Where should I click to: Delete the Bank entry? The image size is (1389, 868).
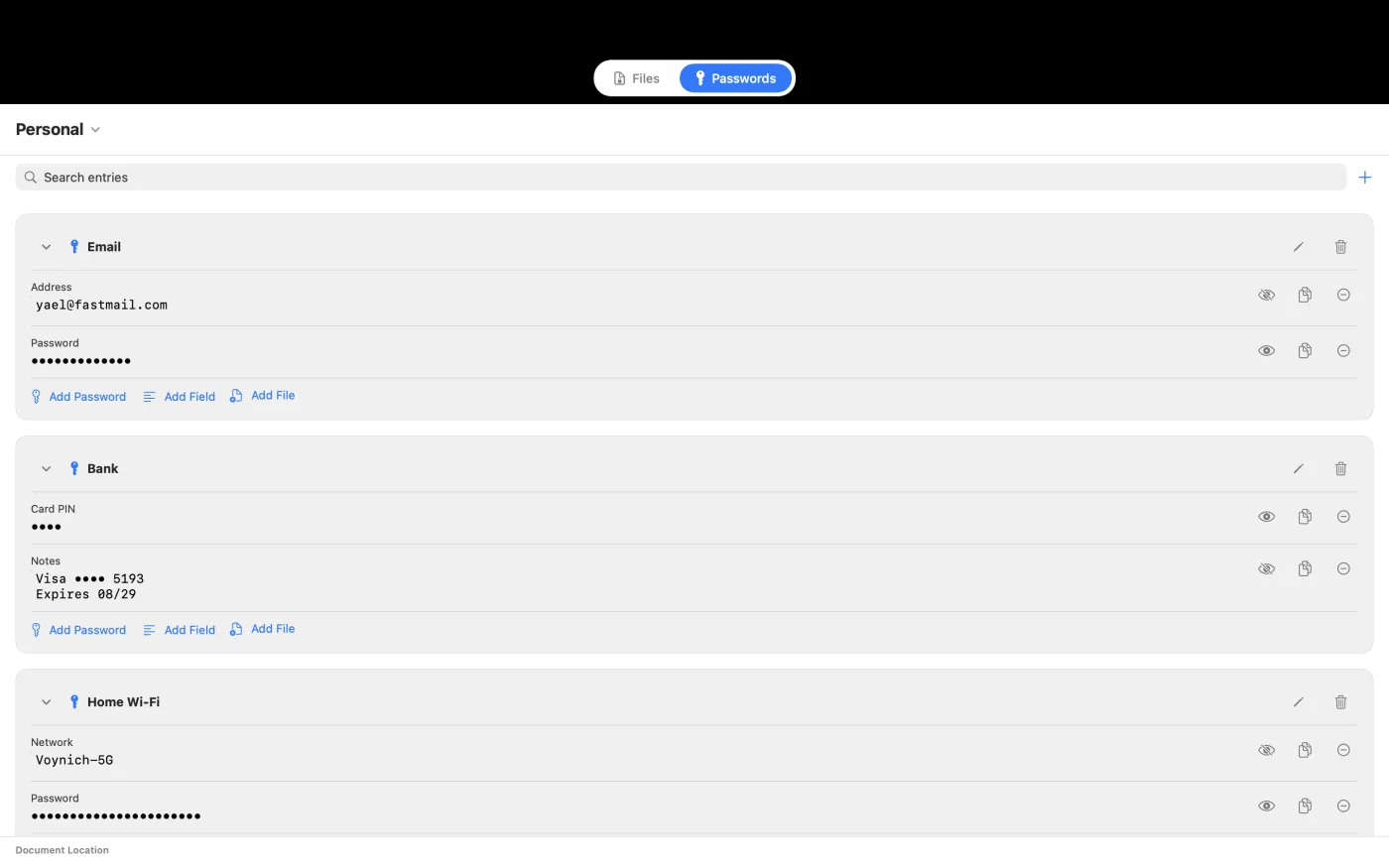(1341, 469)
